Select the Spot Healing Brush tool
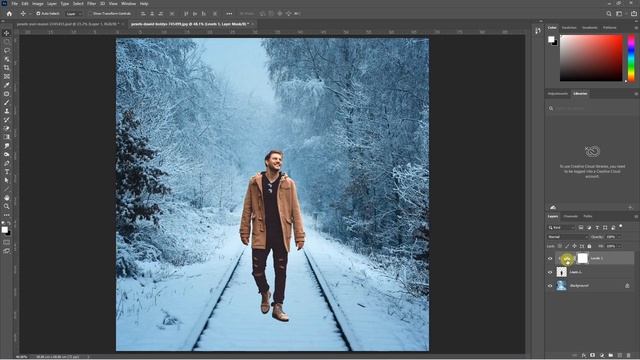Viewport: 640px width, 360px height. point(7,94)
